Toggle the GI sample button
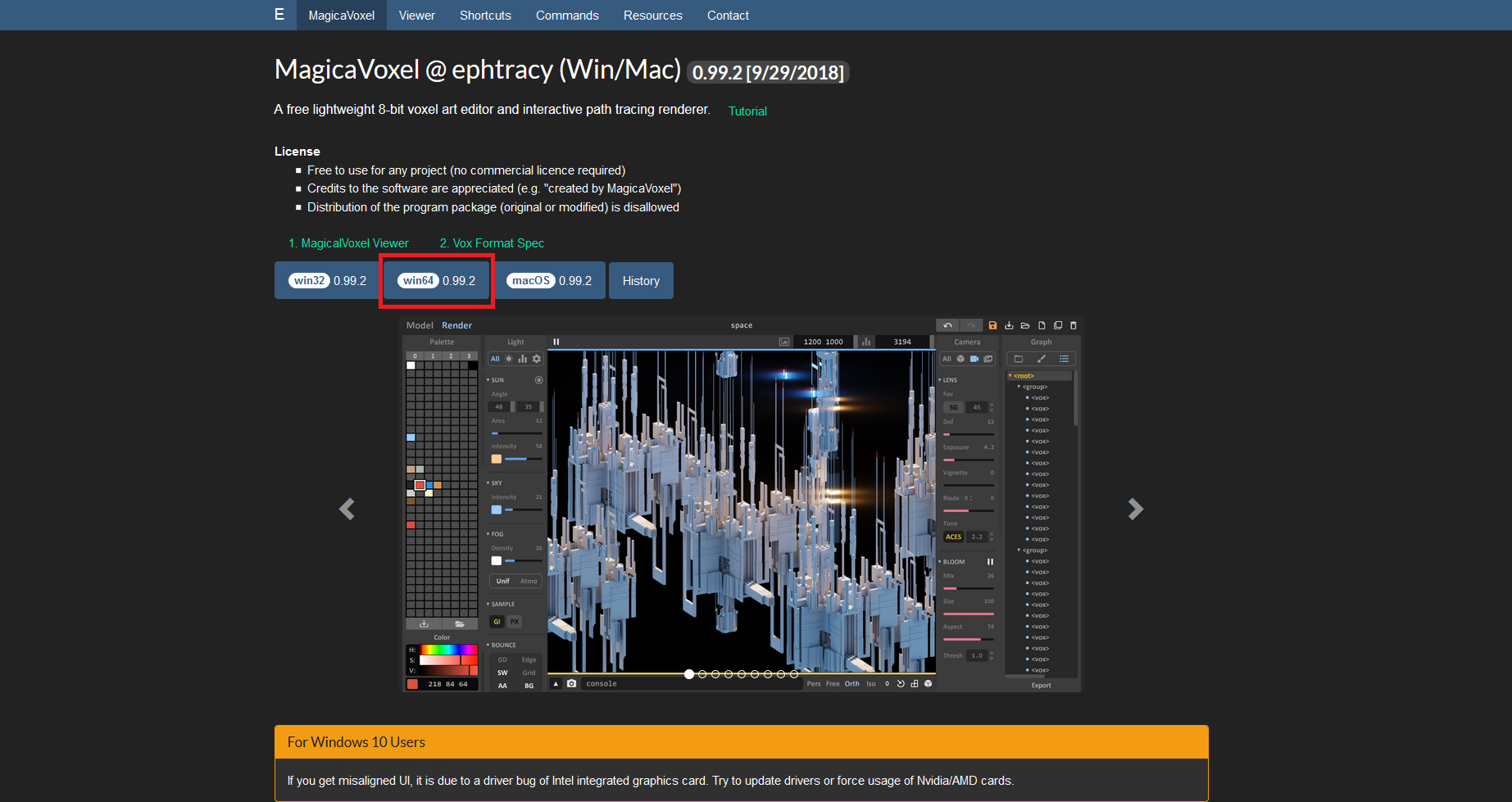Image resolution: width=1512 pixels, height=802 pixels. tap(497, 622)
